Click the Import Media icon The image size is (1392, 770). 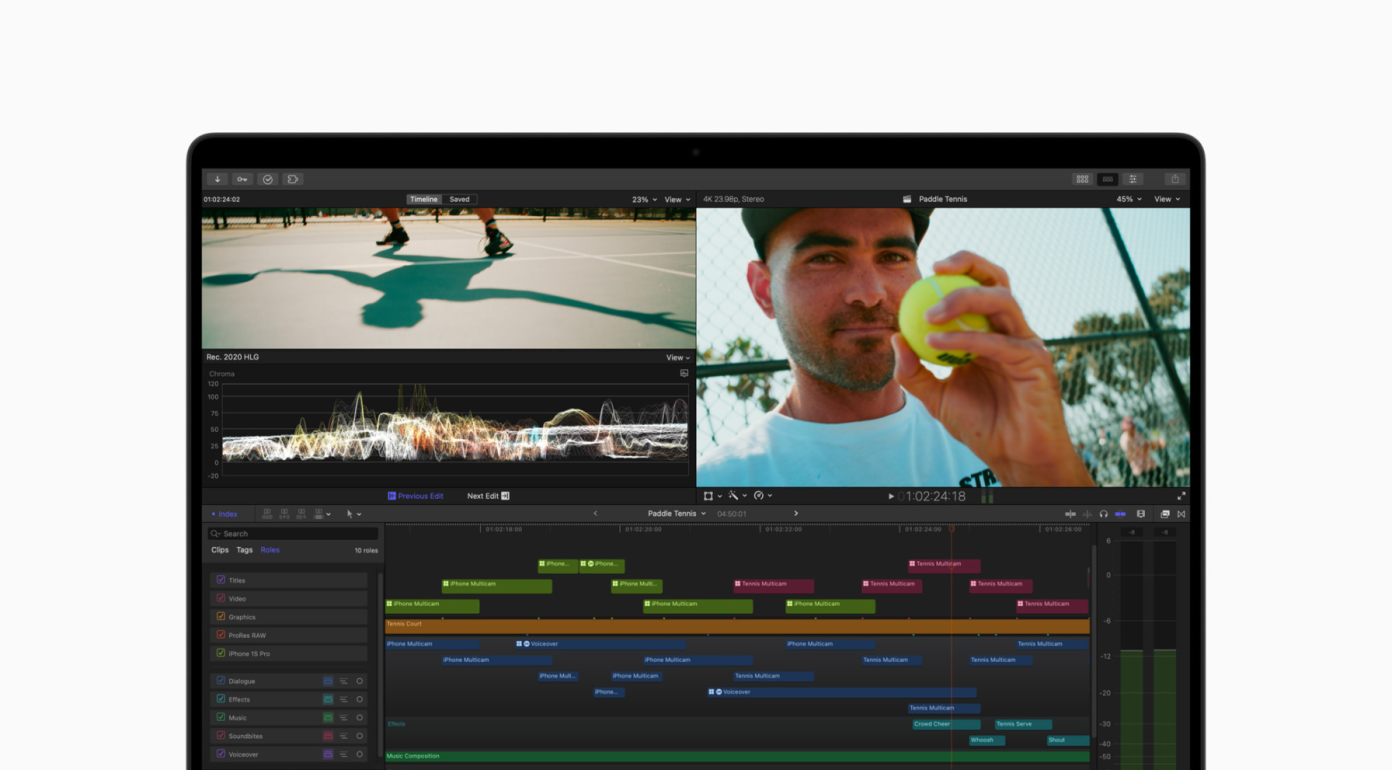point(216,178)
